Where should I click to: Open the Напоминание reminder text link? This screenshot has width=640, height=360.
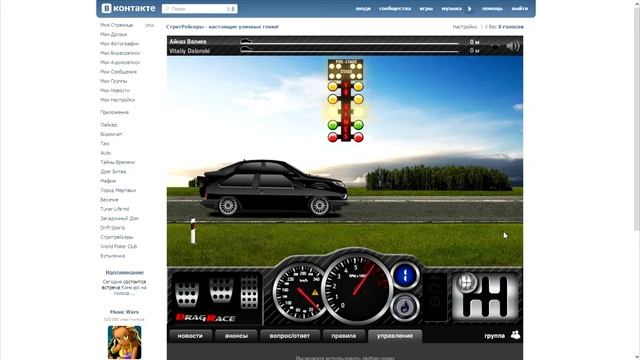tap(124, 287)
